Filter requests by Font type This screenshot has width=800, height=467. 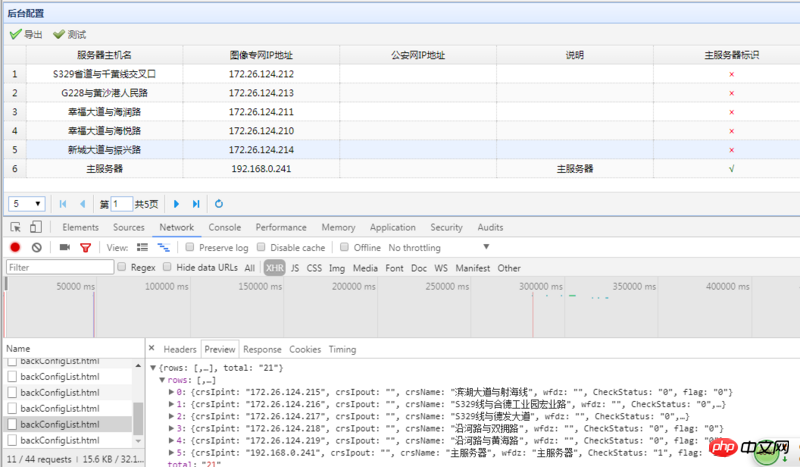coord(394,268)
